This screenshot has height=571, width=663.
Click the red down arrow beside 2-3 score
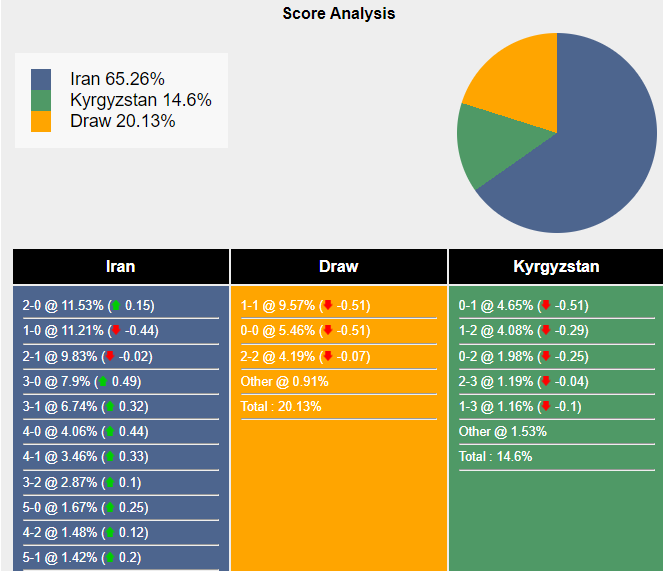(x=545, y=381)
